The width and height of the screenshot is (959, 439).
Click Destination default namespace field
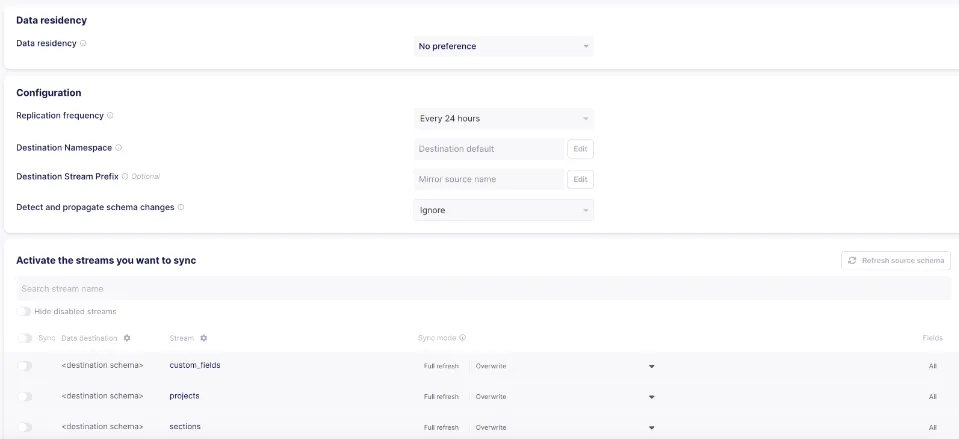[489, 149]
